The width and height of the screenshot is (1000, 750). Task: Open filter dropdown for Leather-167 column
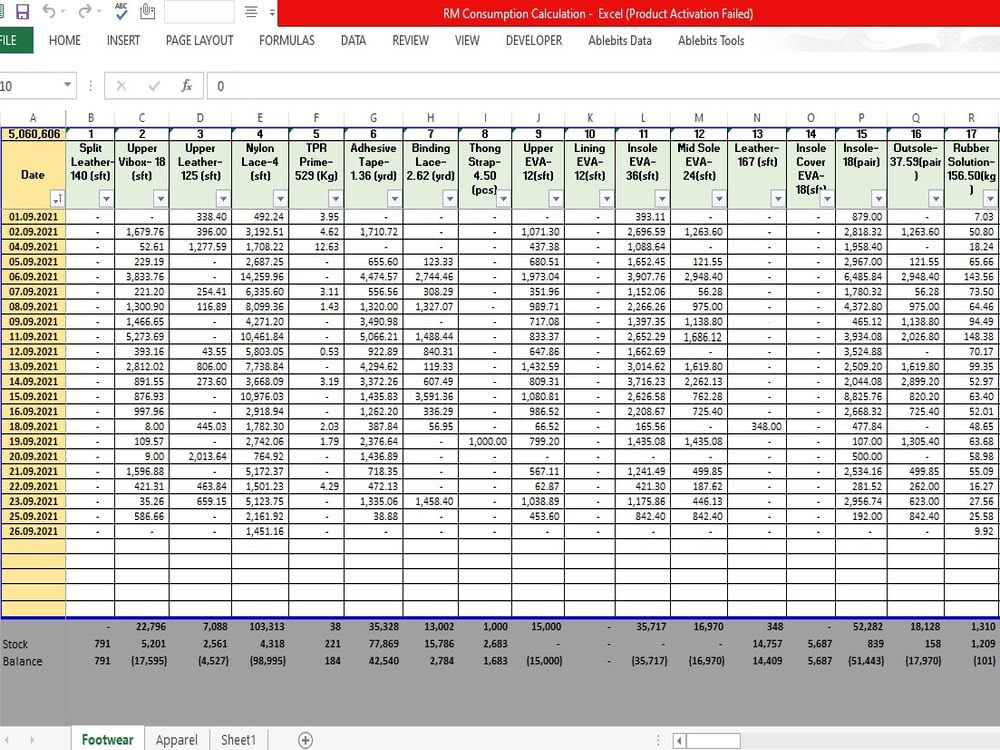coord(778,199)
